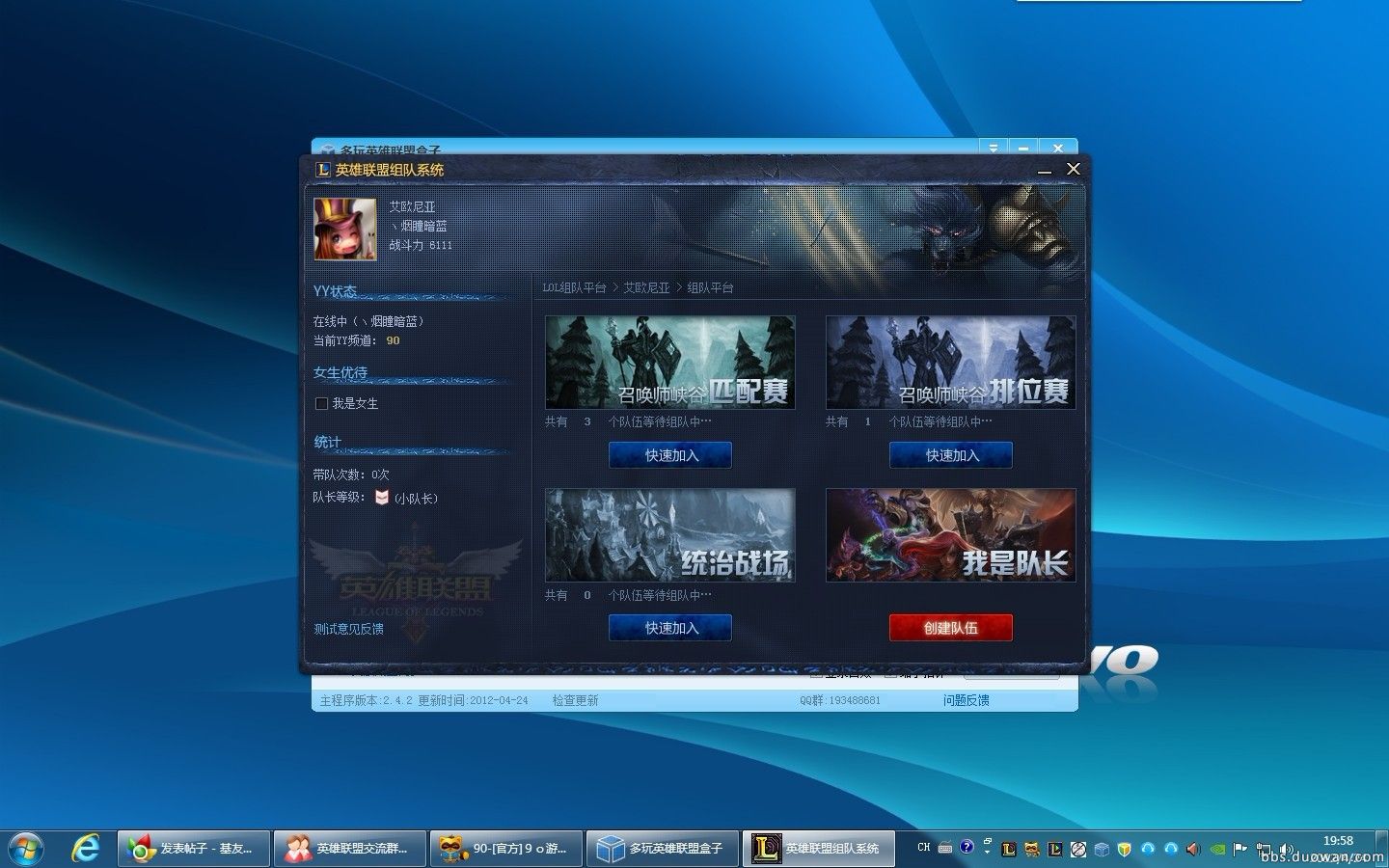Click the system volume tray icon
1389x868 pixels.
coord(1286,850)
